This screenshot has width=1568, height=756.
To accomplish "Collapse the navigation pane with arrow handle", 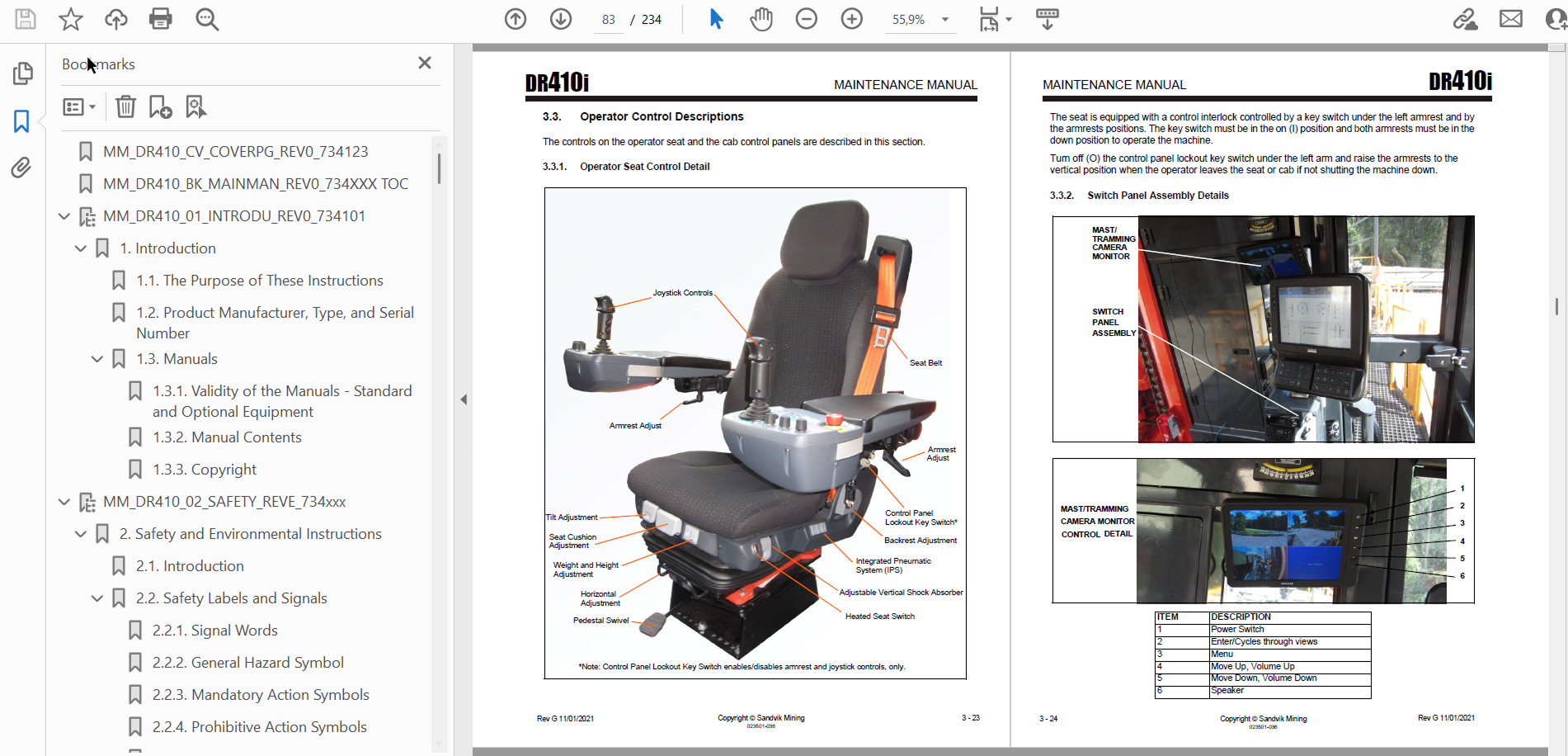I will coord(464,399).
